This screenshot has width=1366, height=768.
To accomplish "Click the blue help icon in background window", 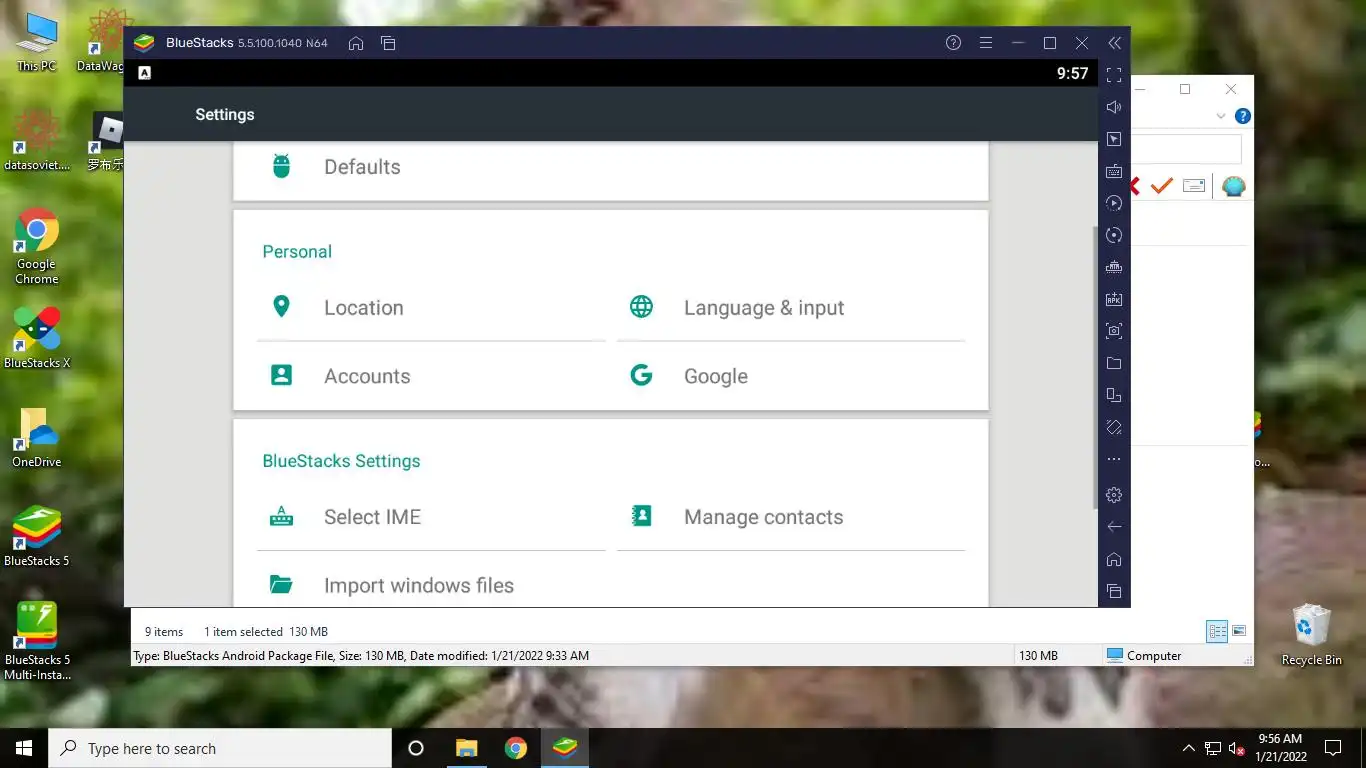I will (x=1242, y=116).
